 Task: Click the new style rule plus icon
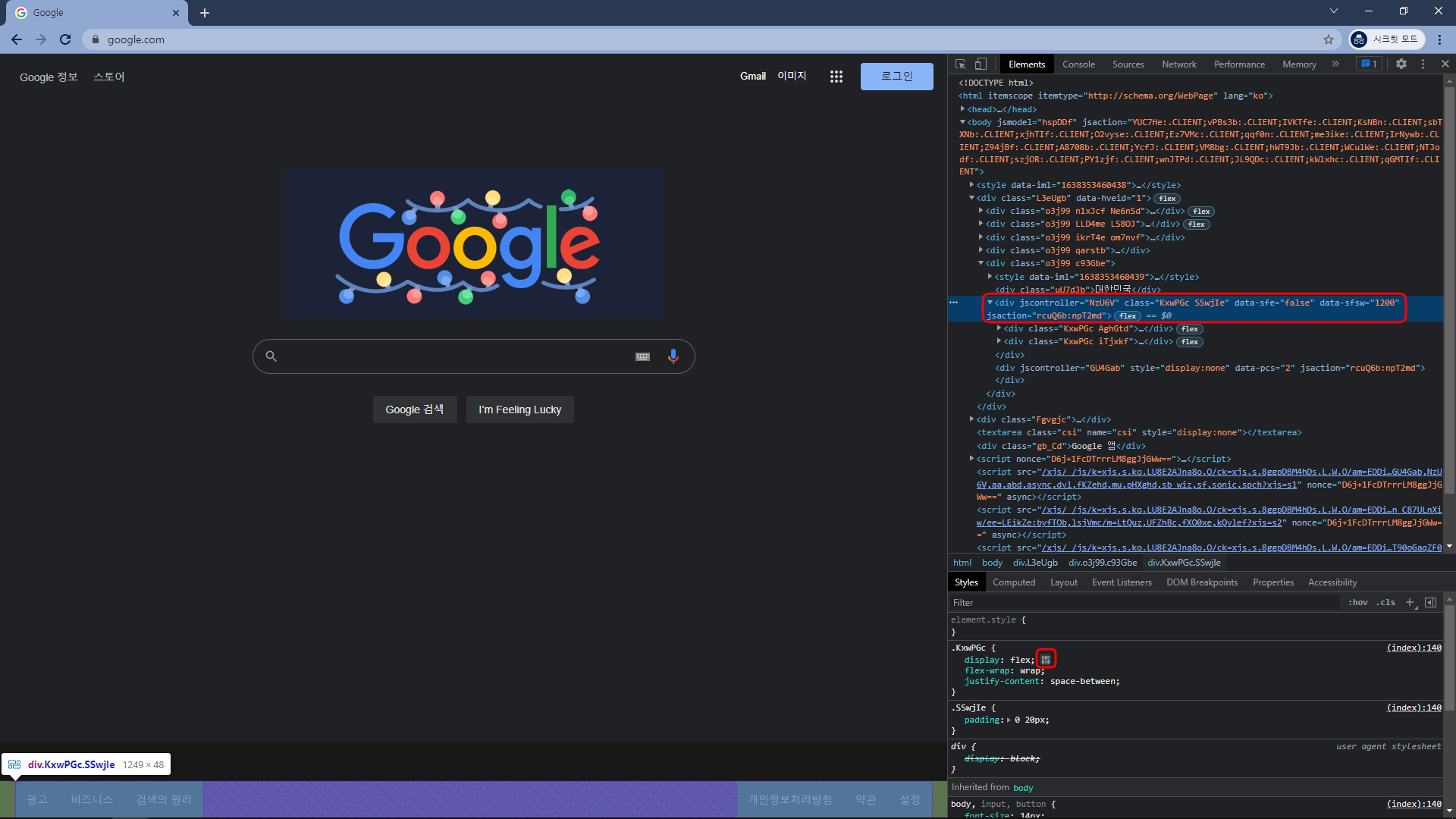point(1410,602)
